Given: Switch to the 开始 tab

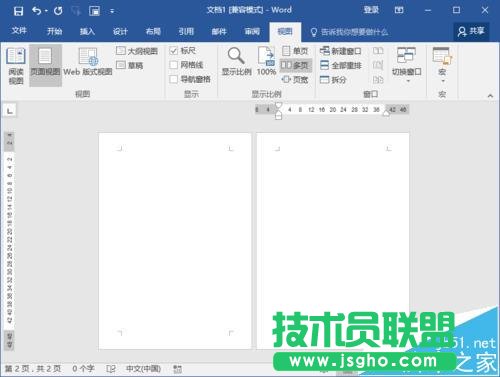Looking at the screenshot, I should click(54, 31).
